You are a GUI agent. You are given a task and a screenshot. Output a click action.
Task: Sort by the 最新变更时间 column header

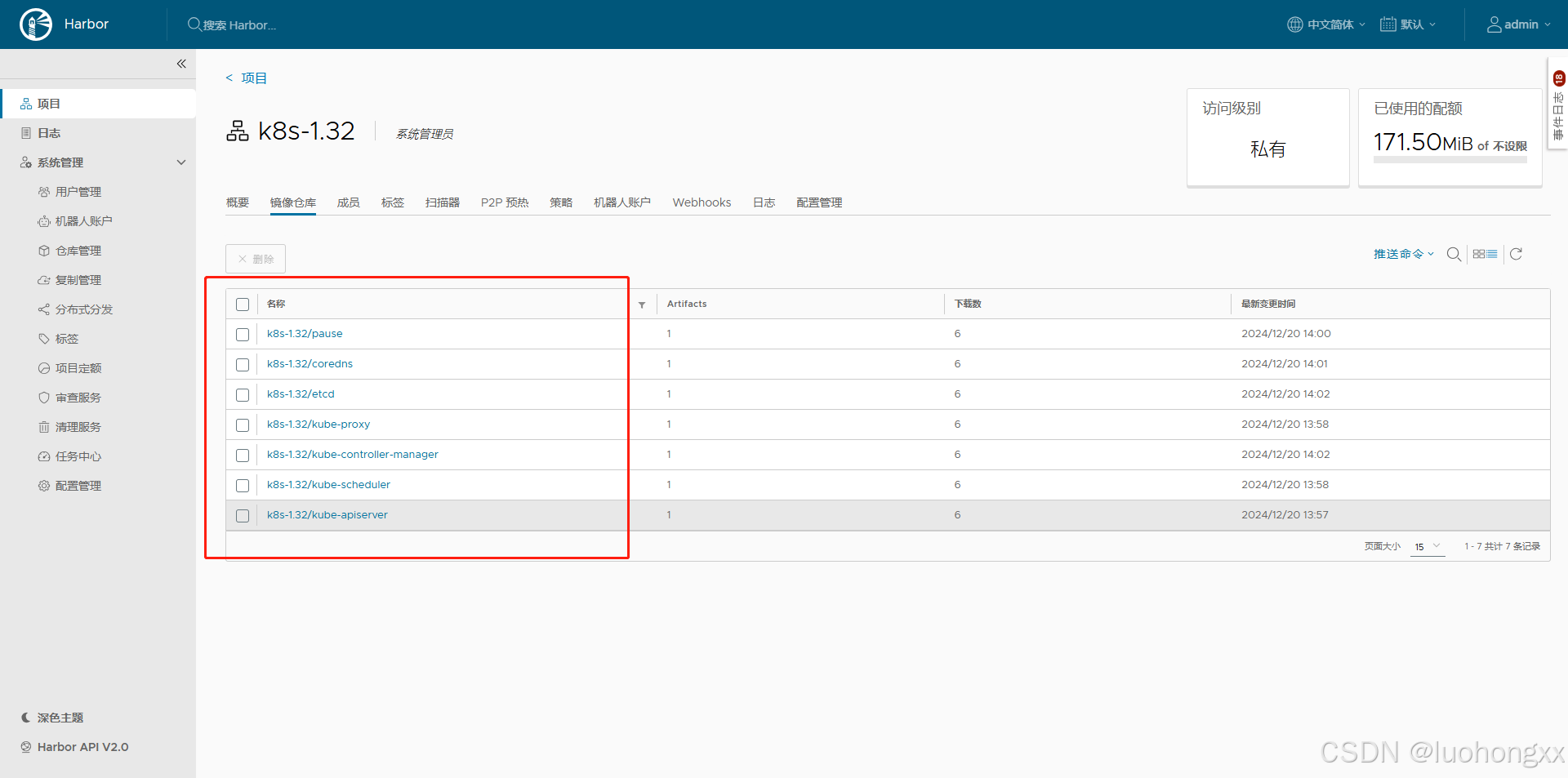tap(1268, 304)
